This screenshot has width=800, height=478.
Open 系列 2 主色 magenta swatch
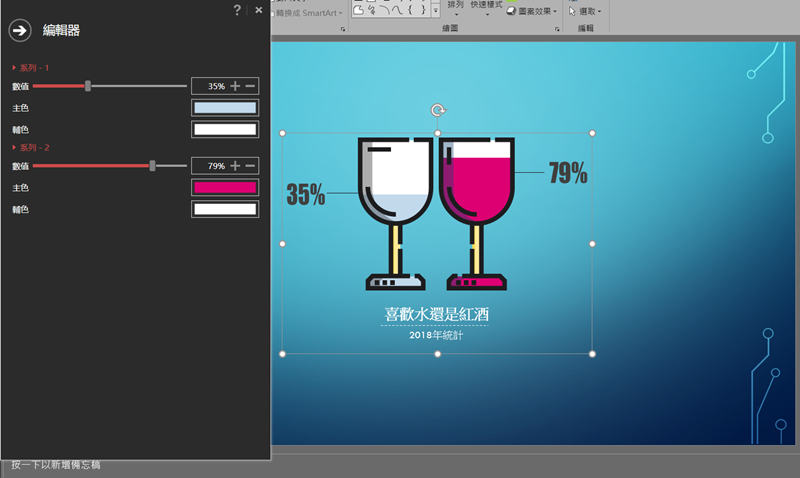[225, 187]
